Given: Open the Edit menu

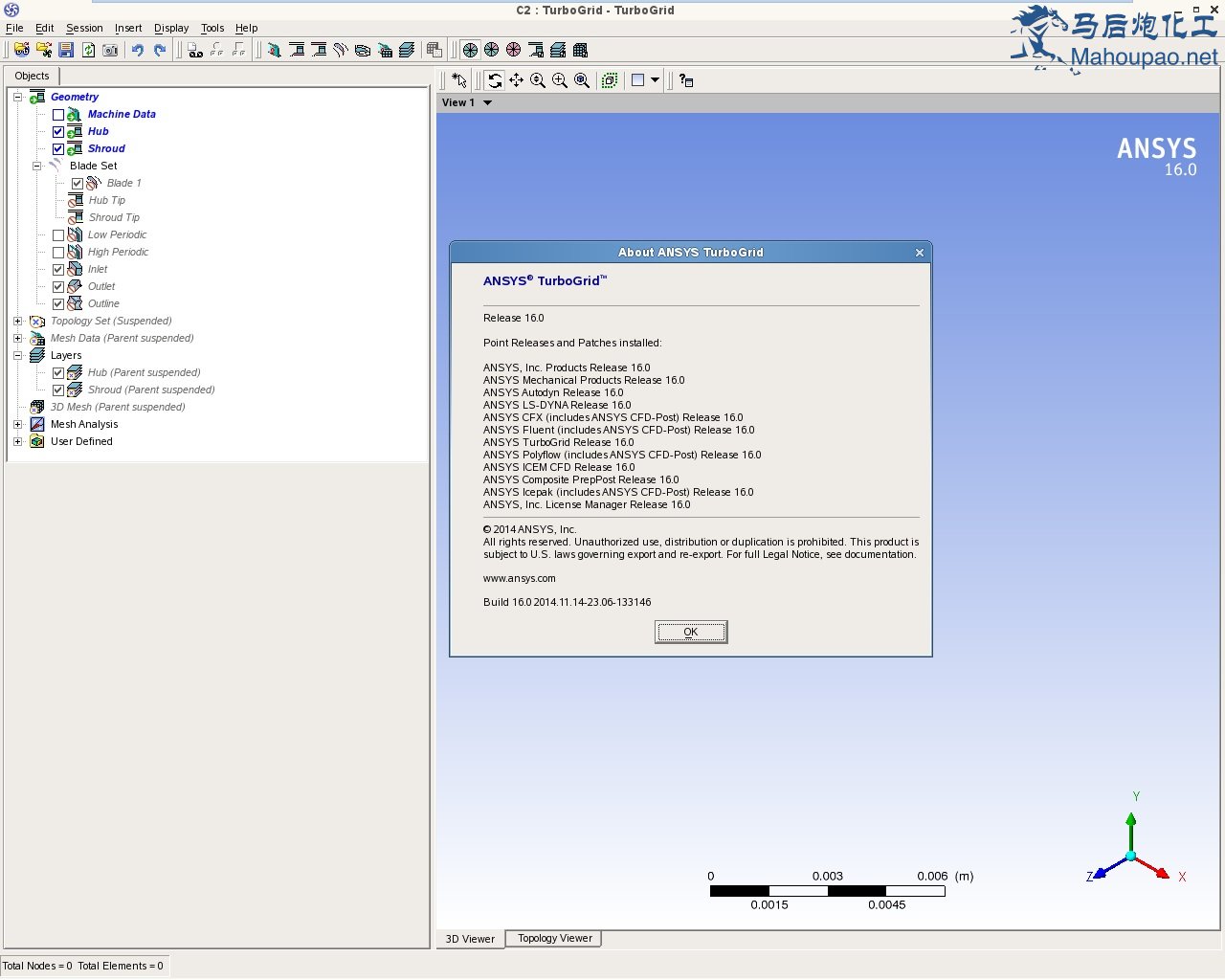Looking at the screenshot, I should click(45, 28).
